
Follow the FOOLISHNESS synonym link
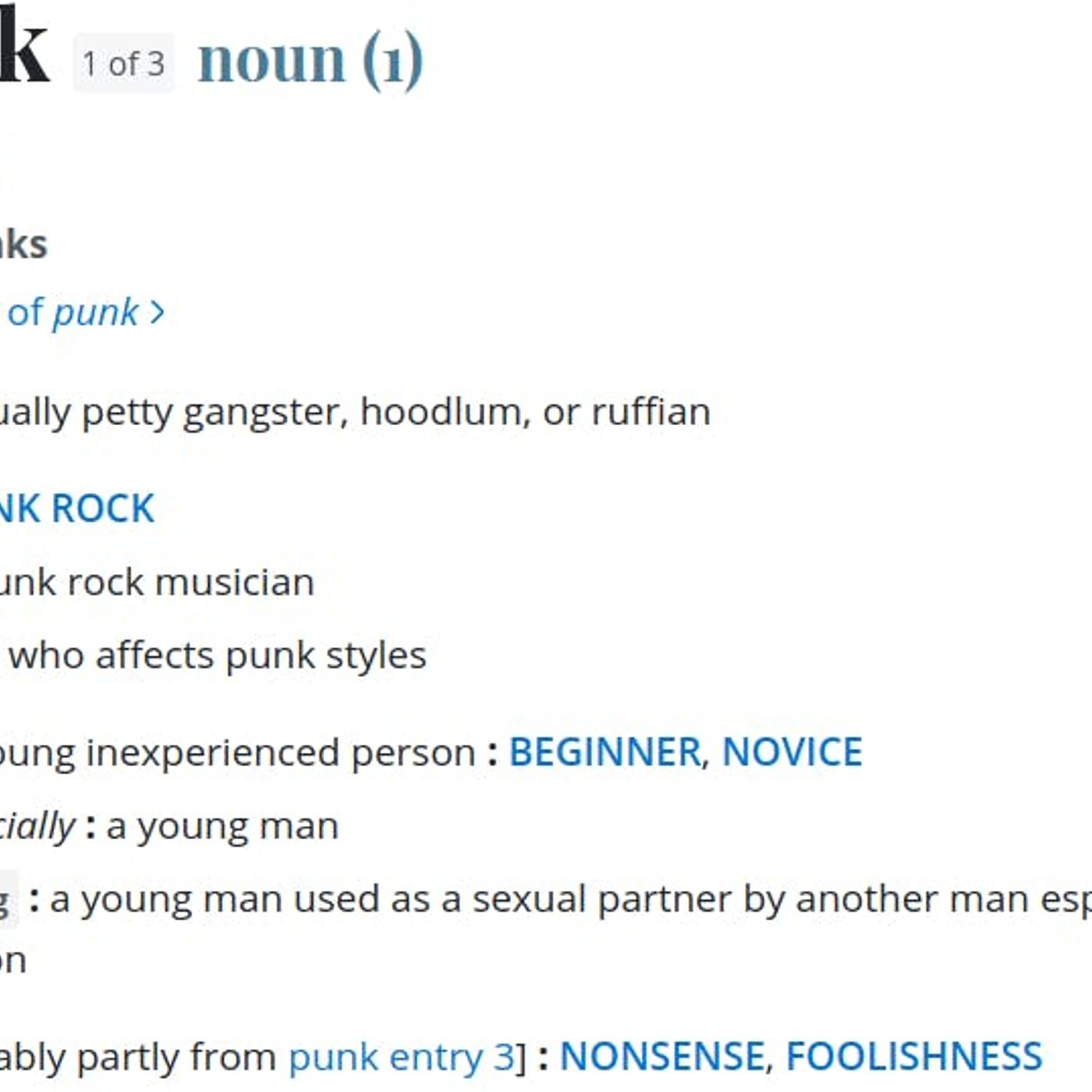(913, 1057)
